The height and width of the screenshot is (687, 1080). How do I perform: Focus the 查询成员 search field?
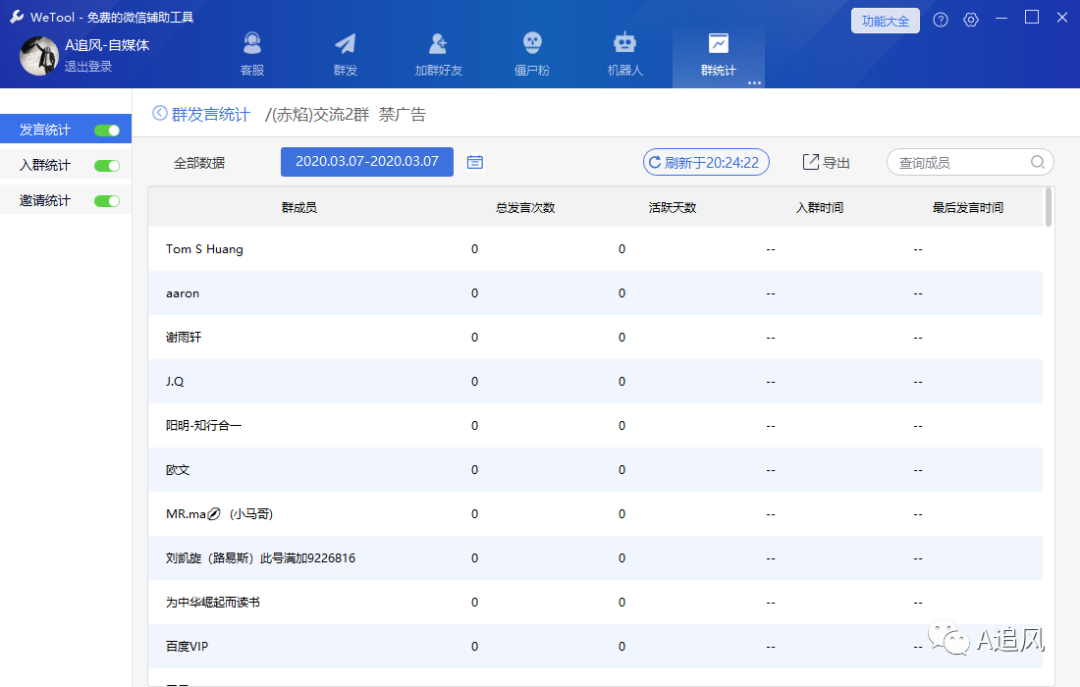click(x=970, y=162)
